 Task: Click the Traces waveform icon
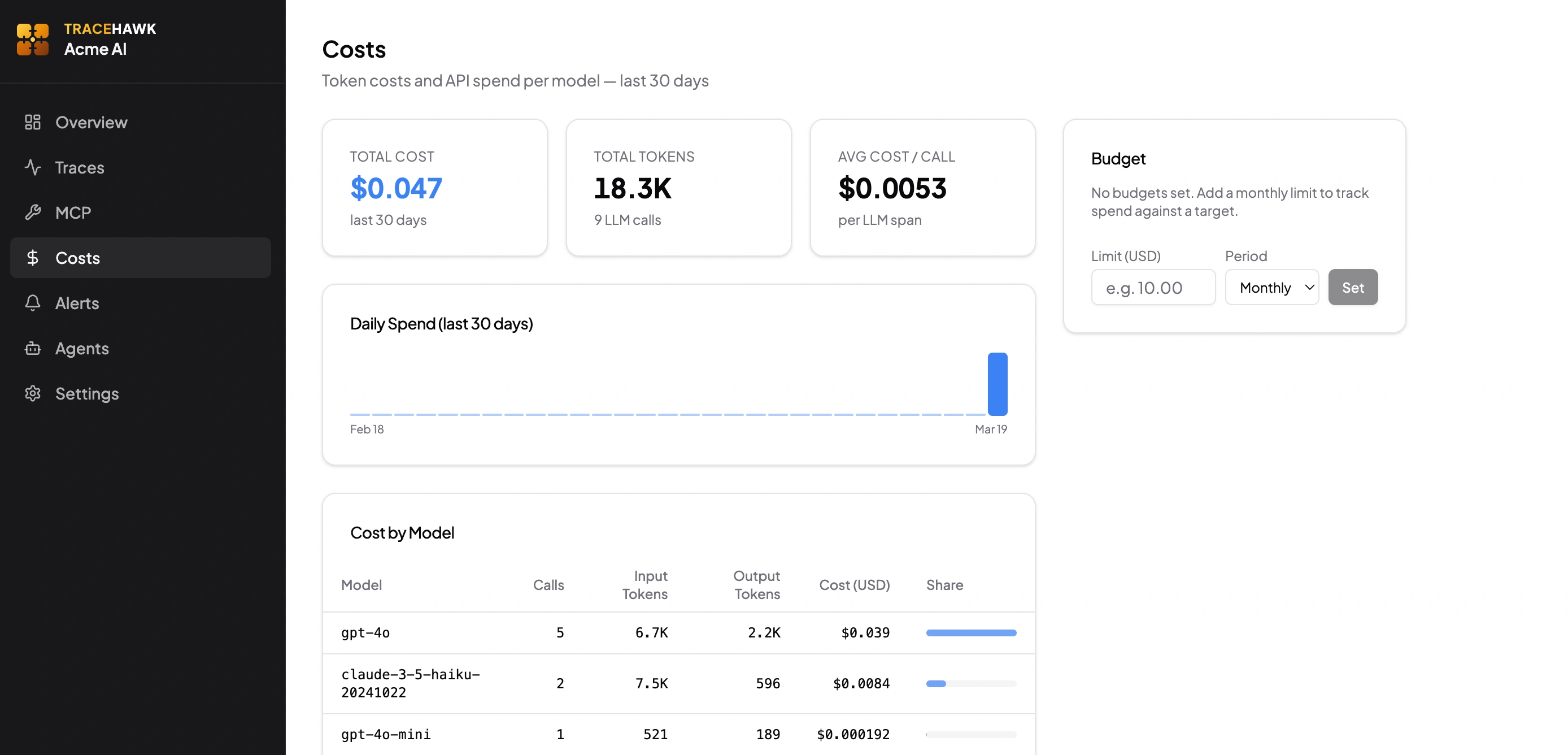click(x=33, y=167)
